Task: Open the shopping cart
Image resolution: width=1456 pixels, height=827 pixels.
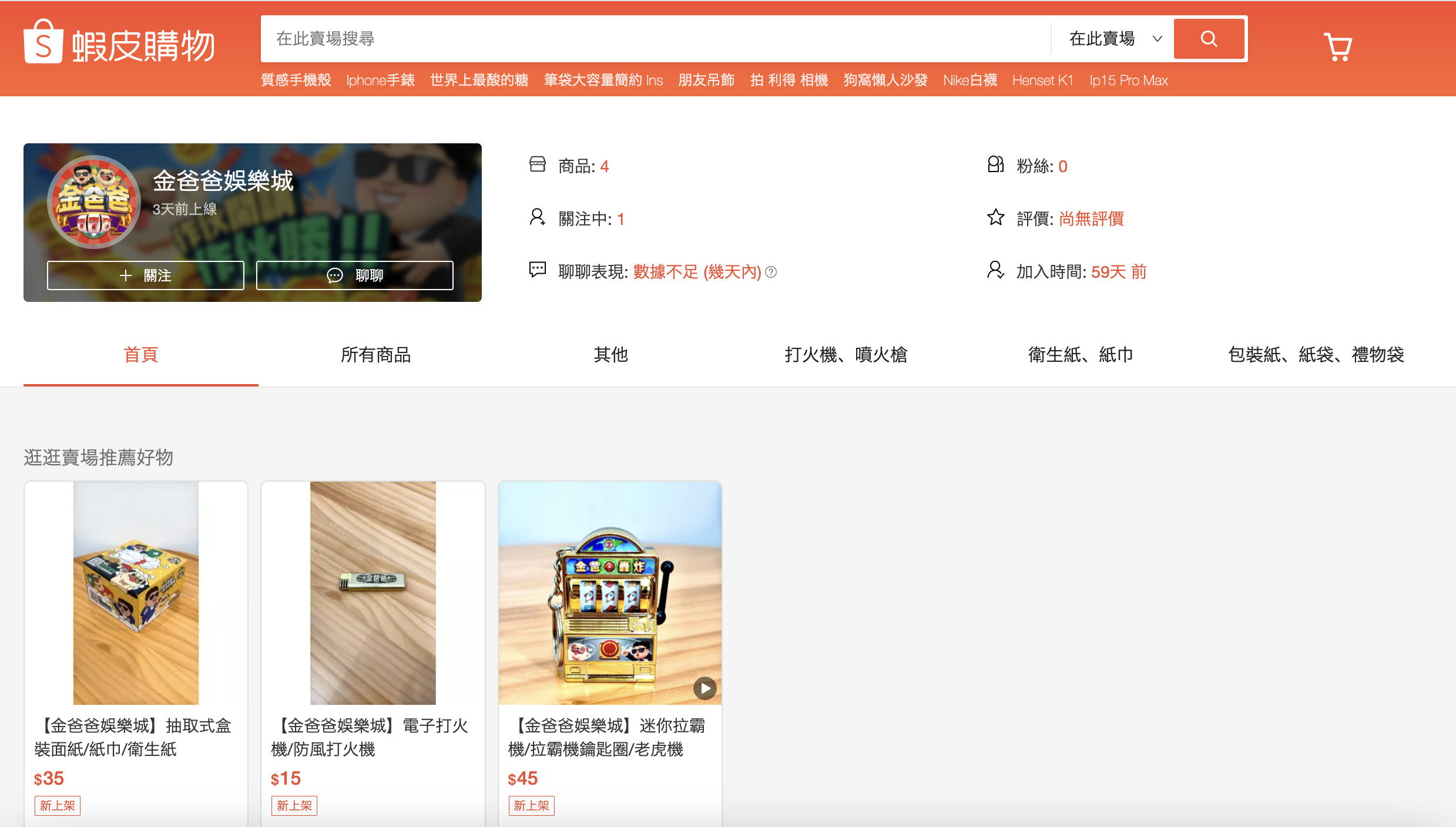Action: (x=1337, y=46)
